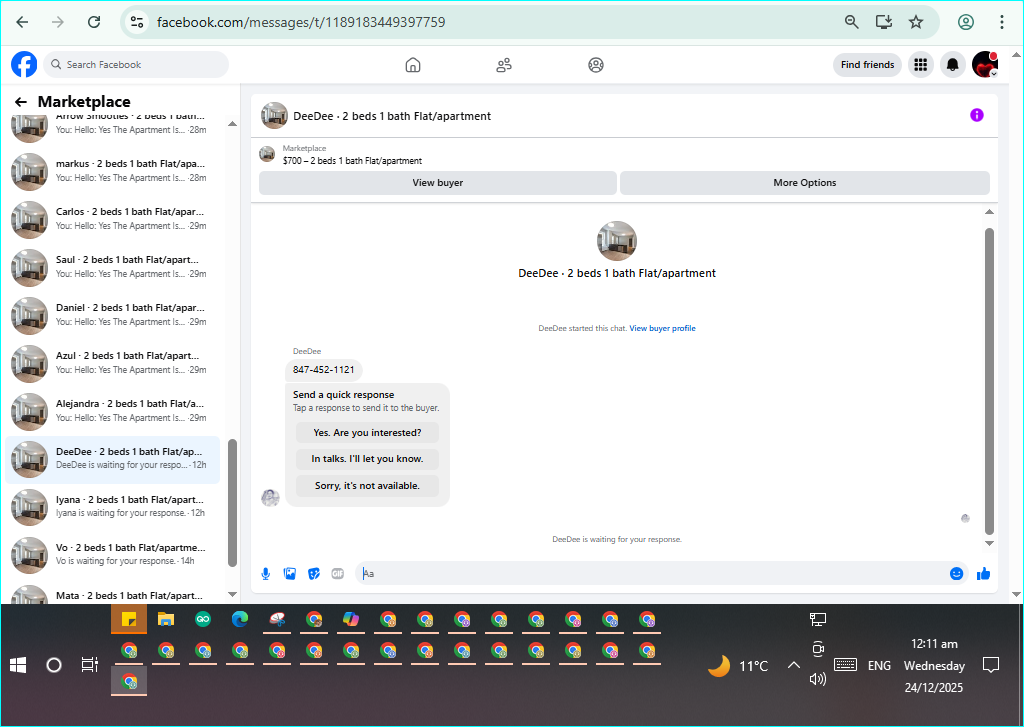
Task: Open account profile picture menu
Action: [985, 65]
